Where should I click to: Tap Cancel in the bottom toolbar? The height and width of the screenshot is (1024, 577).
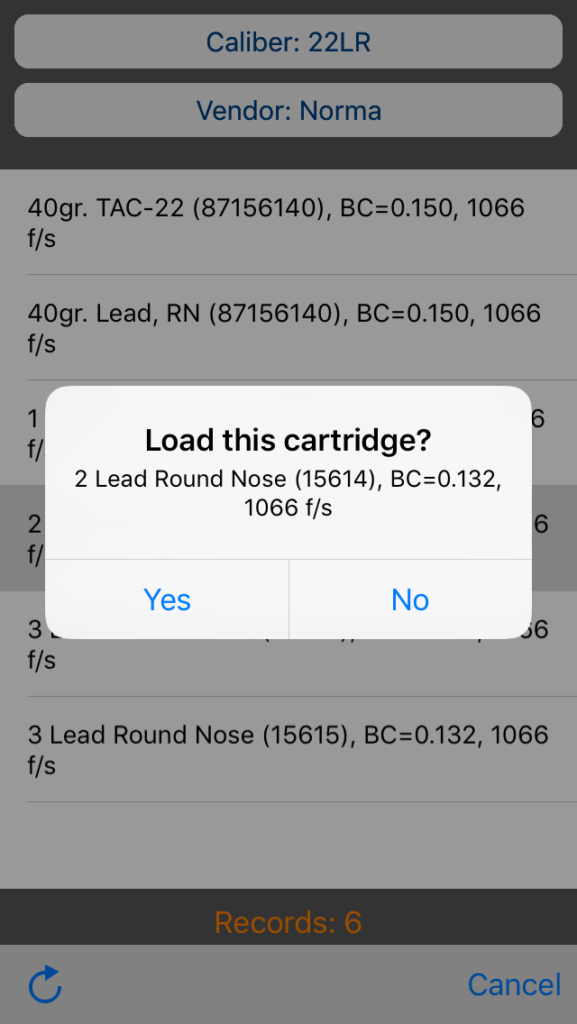[x=514, y=984]
